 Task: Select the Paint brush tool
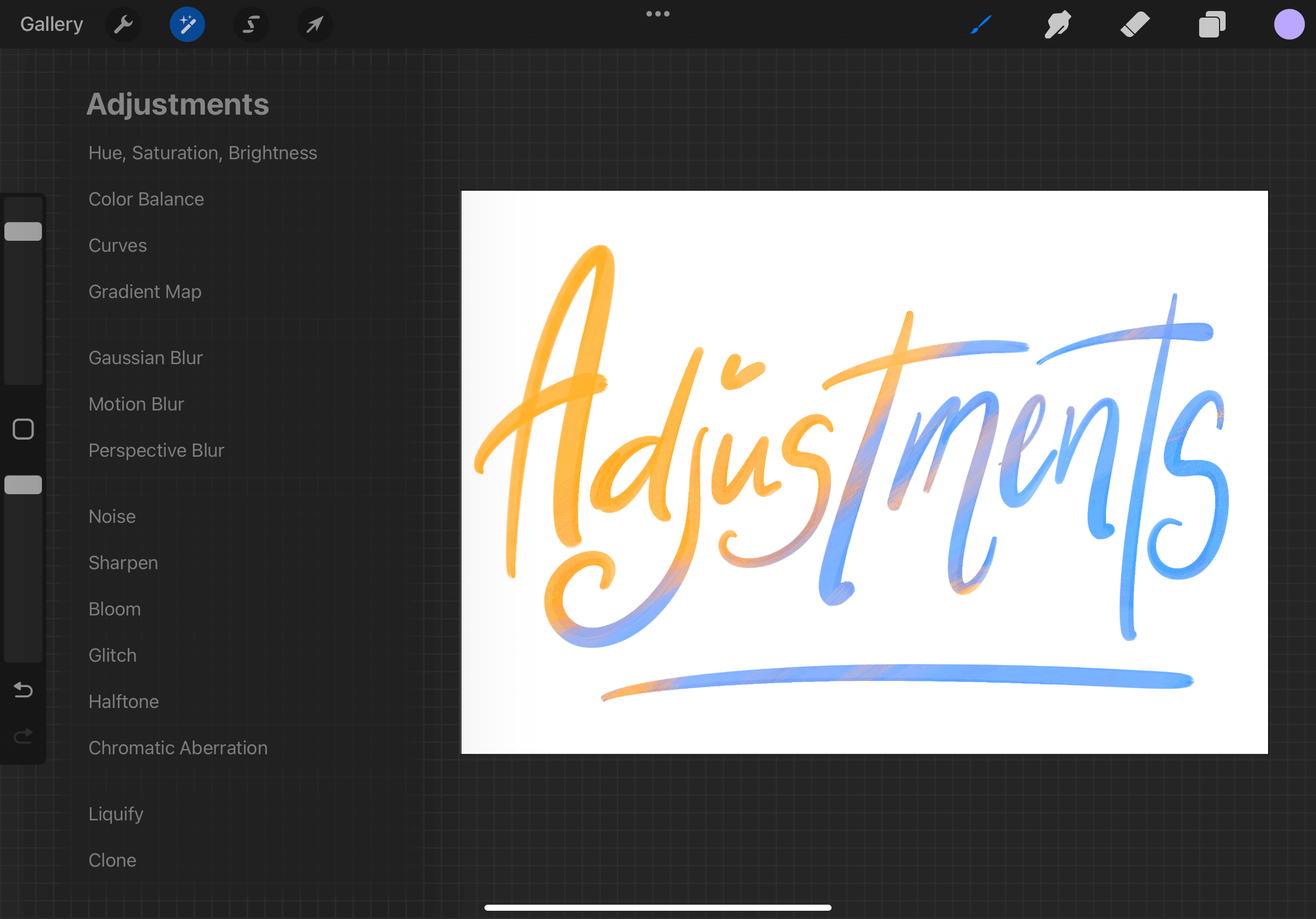[x=981, y=25]
